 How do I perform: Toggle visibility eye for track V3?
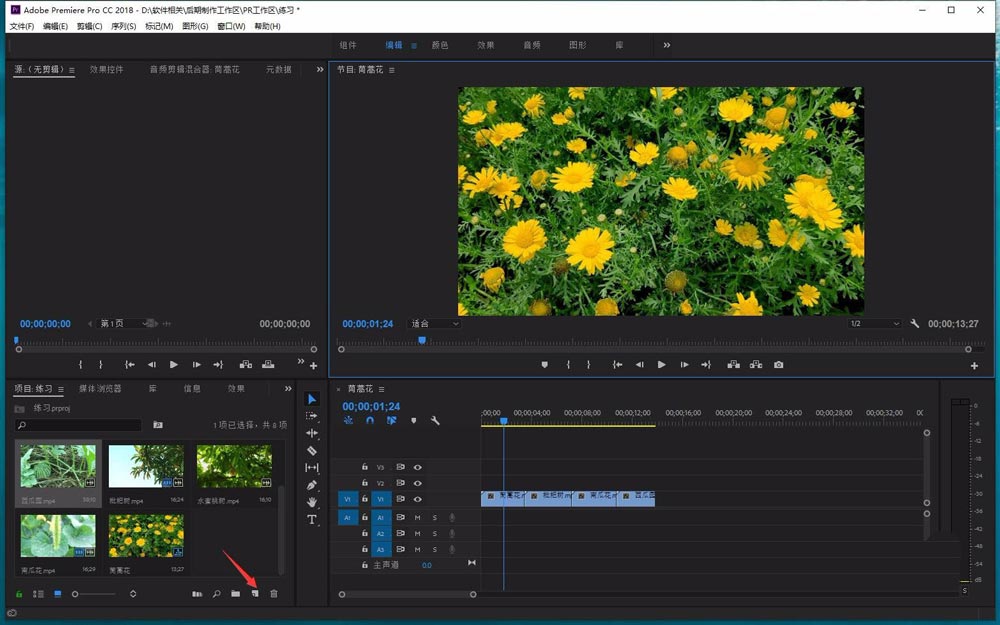418,467
